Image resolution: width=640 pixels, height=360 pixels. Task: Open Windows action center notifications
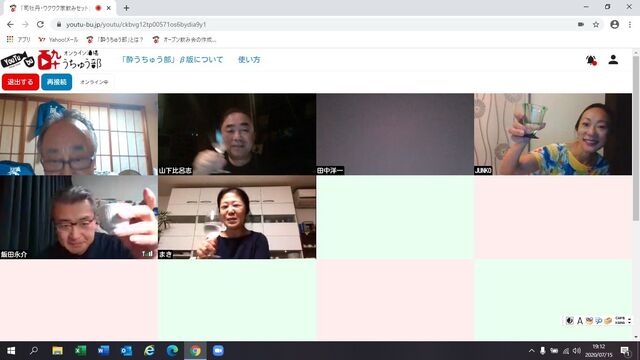tap(625, 351)
